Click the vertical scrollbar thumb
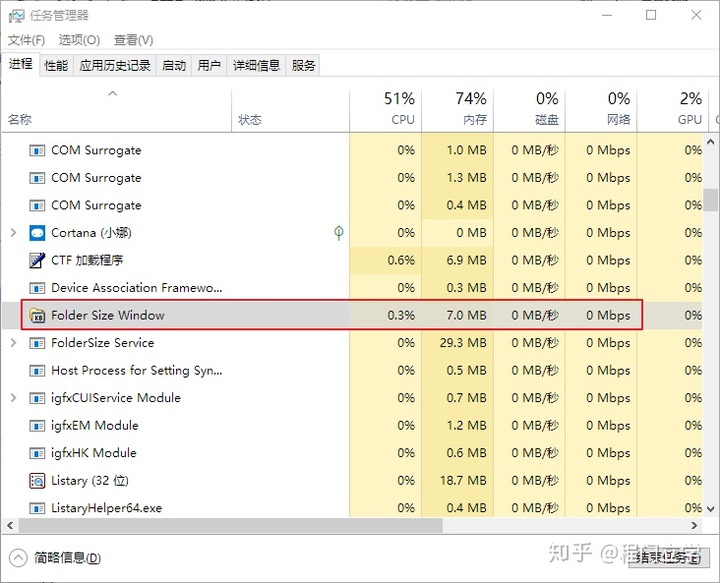Screen dimensions: 720x583 711,200
